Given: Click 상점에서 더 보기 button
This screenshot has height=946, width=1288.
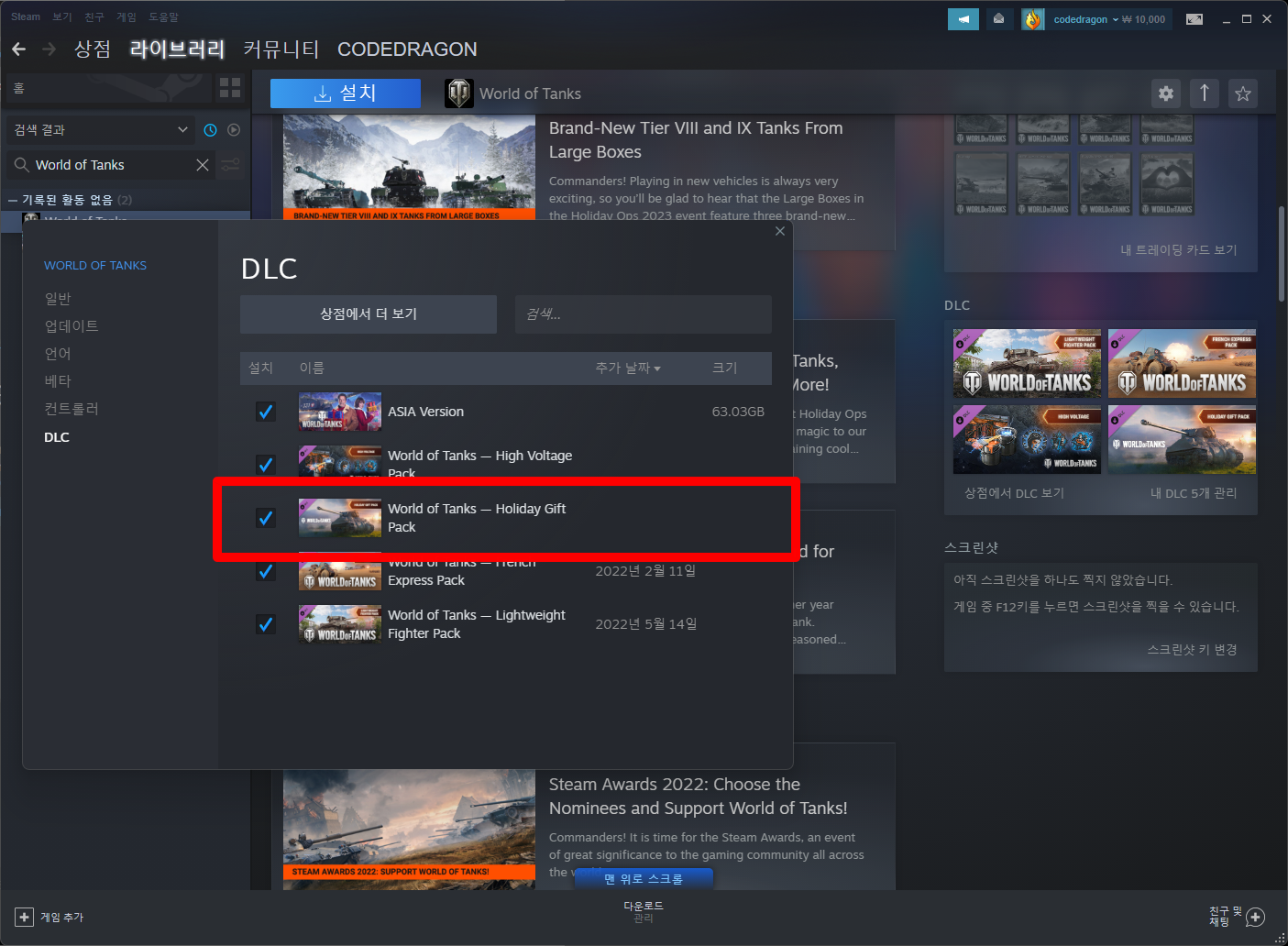Looking at the screenshot, I should [x=369, y=314].
